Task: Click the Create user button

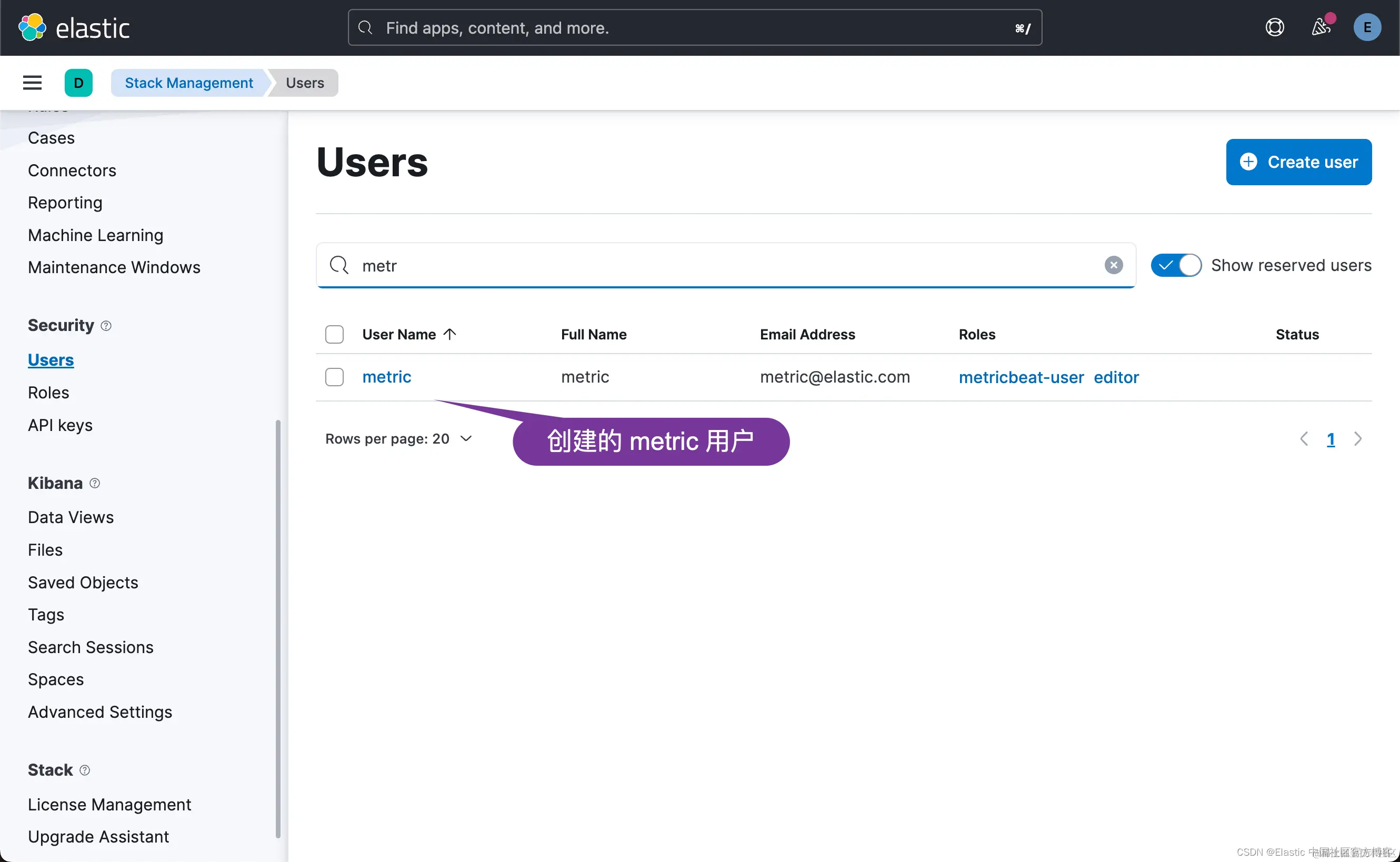Action: tap(1298, 162)
